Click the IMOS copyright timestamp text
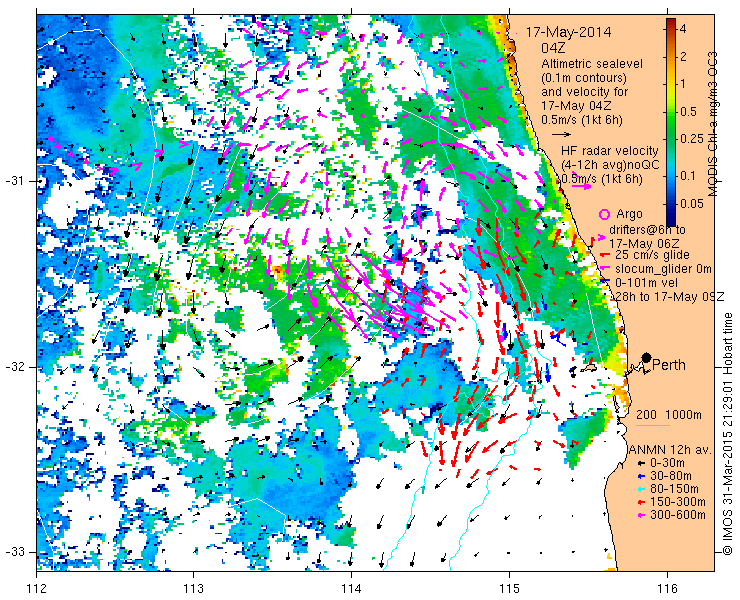This screenshot has height=600, width=740. [727, 433]
